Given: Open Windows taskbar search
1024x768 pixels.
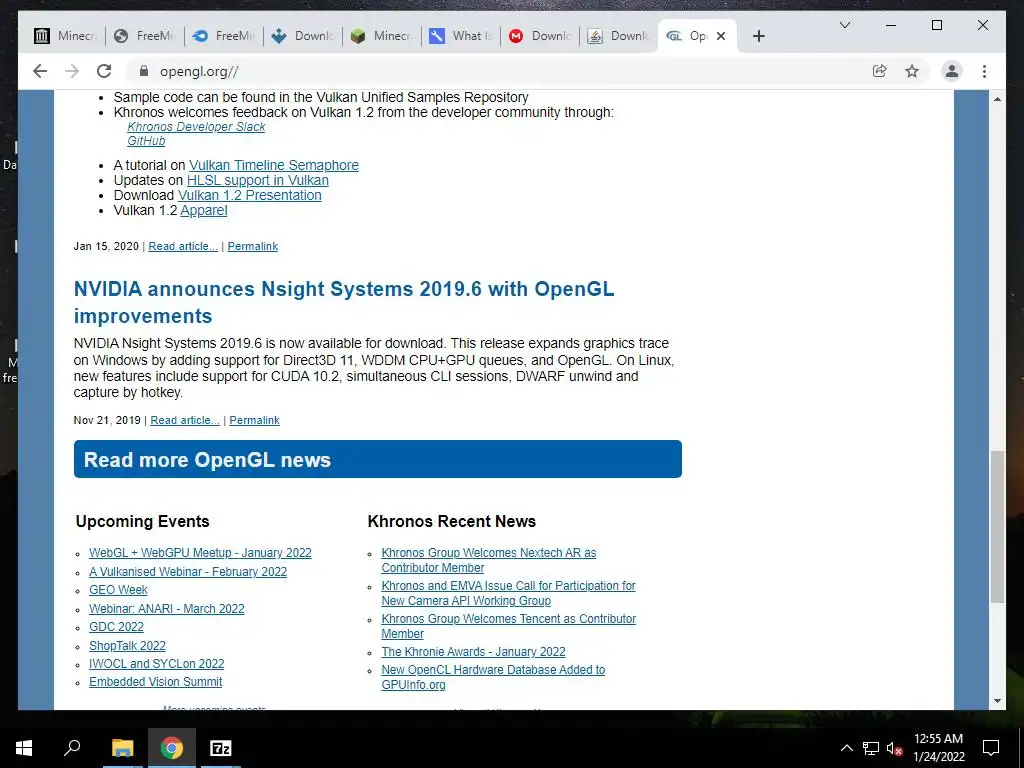Looking at the screenshot, I should [72, 748].
